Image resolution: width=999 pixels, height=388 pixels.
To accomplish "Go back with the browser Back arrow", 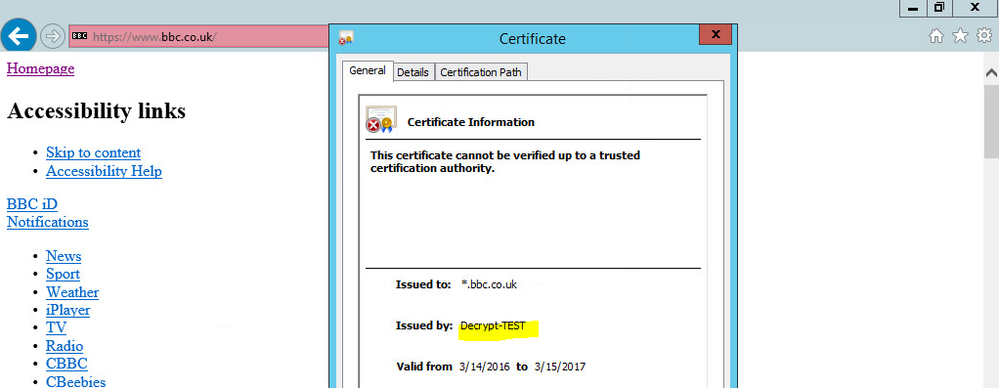I will 18,35.
